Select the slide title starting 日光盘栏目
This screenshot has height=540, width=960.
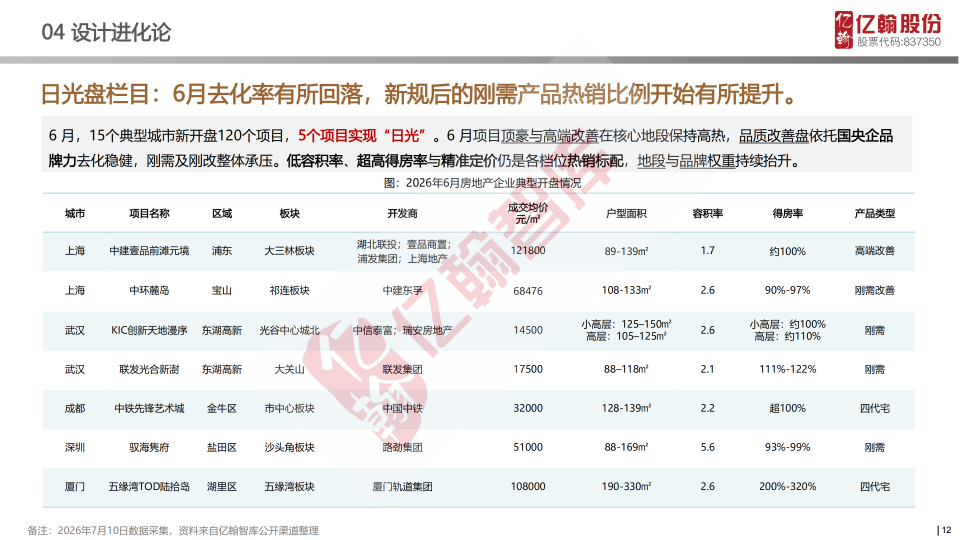tap(419, 94)
